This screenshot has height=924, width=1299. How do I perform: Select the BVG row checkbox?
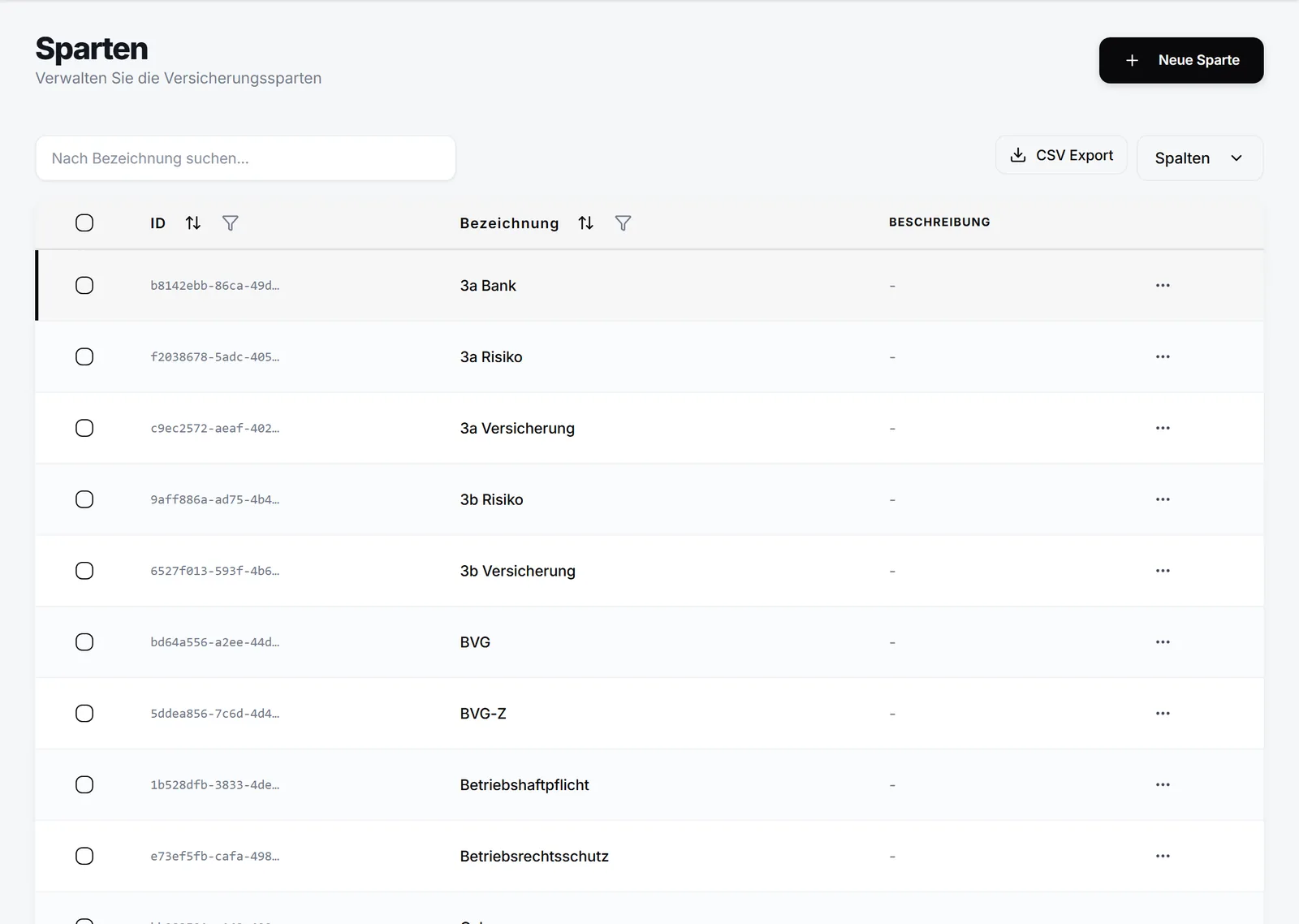point(84,642)
